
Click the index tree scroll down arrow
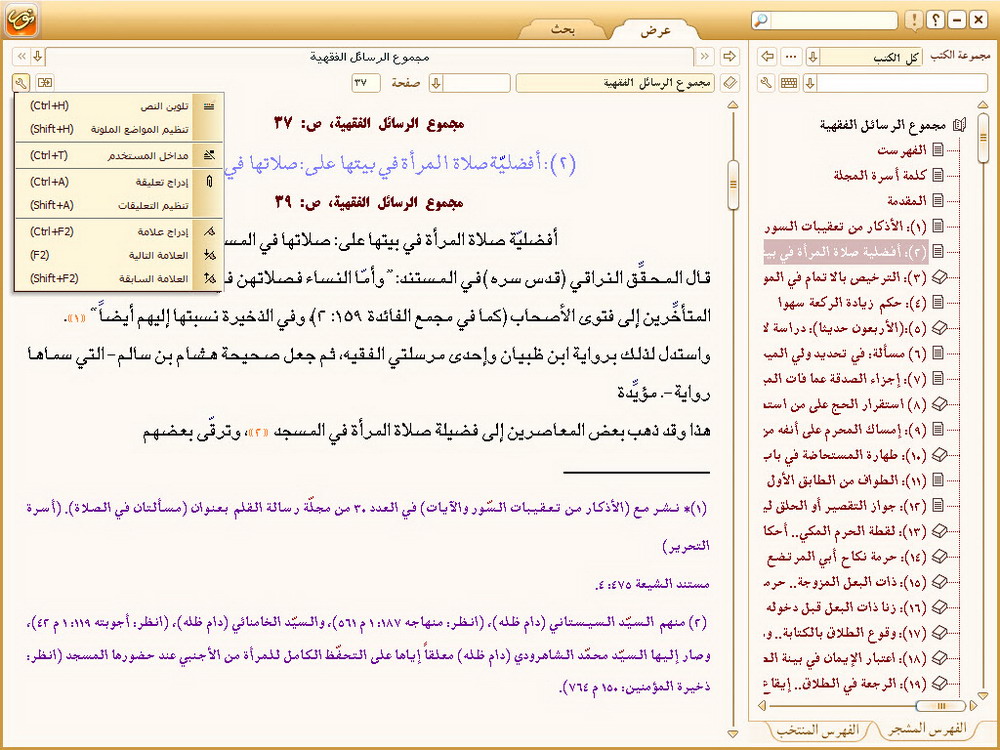(x=983, y=695)
